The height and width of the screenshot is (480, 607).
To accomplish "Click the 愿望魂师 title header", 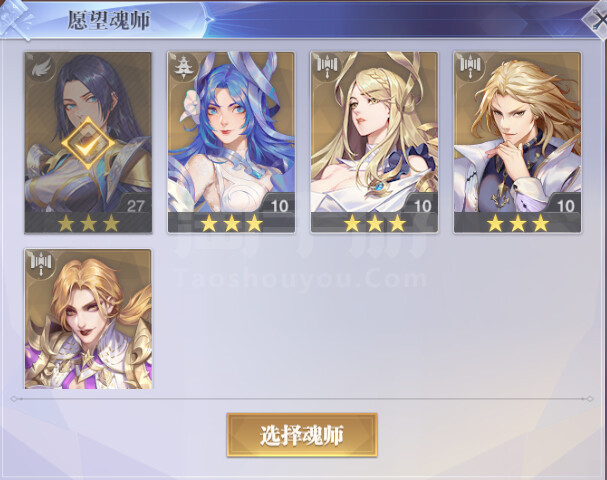I will pyautogui.click(x=109, y=20).
